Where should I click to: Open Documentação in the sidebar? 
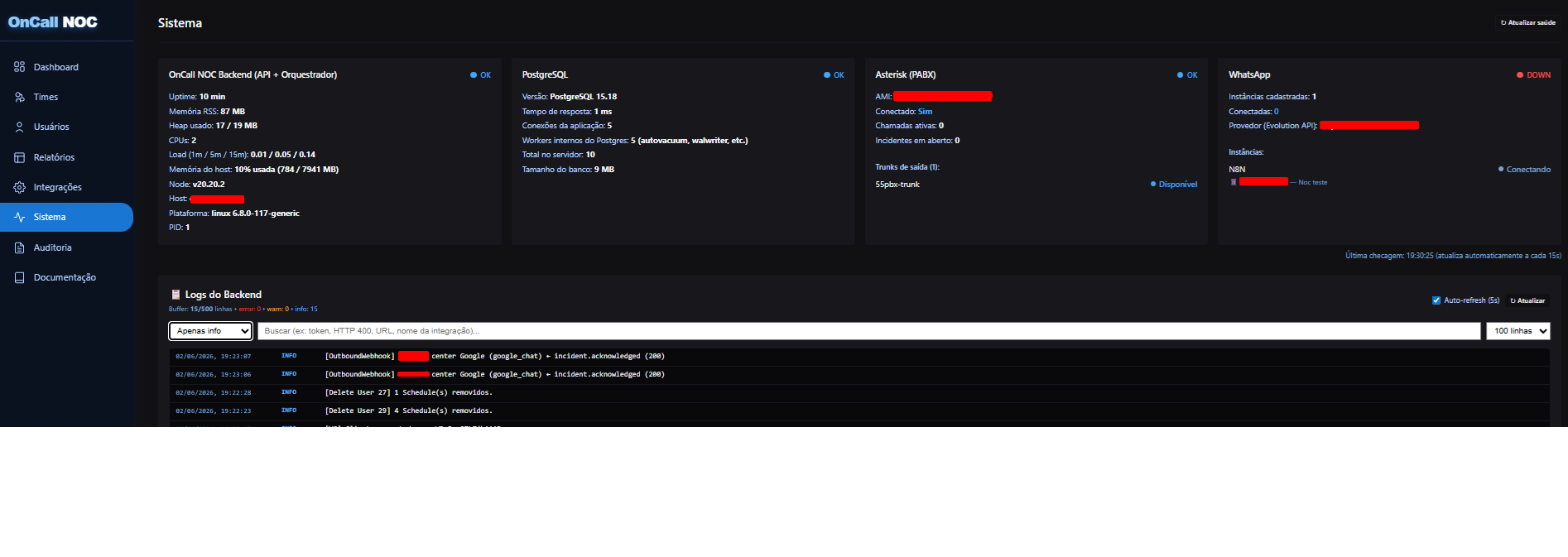(x=66, y=277)
